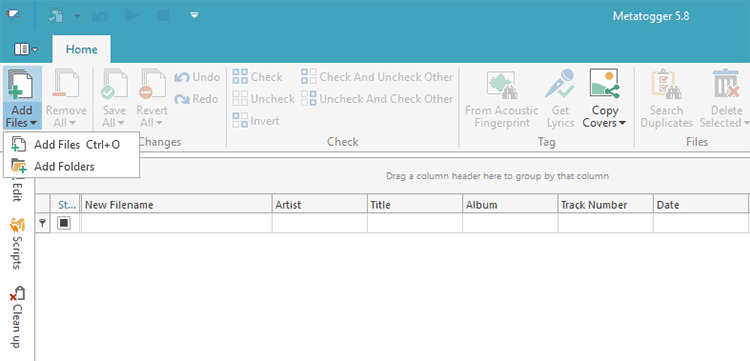Sort by Artist column header

pos(320,205)
